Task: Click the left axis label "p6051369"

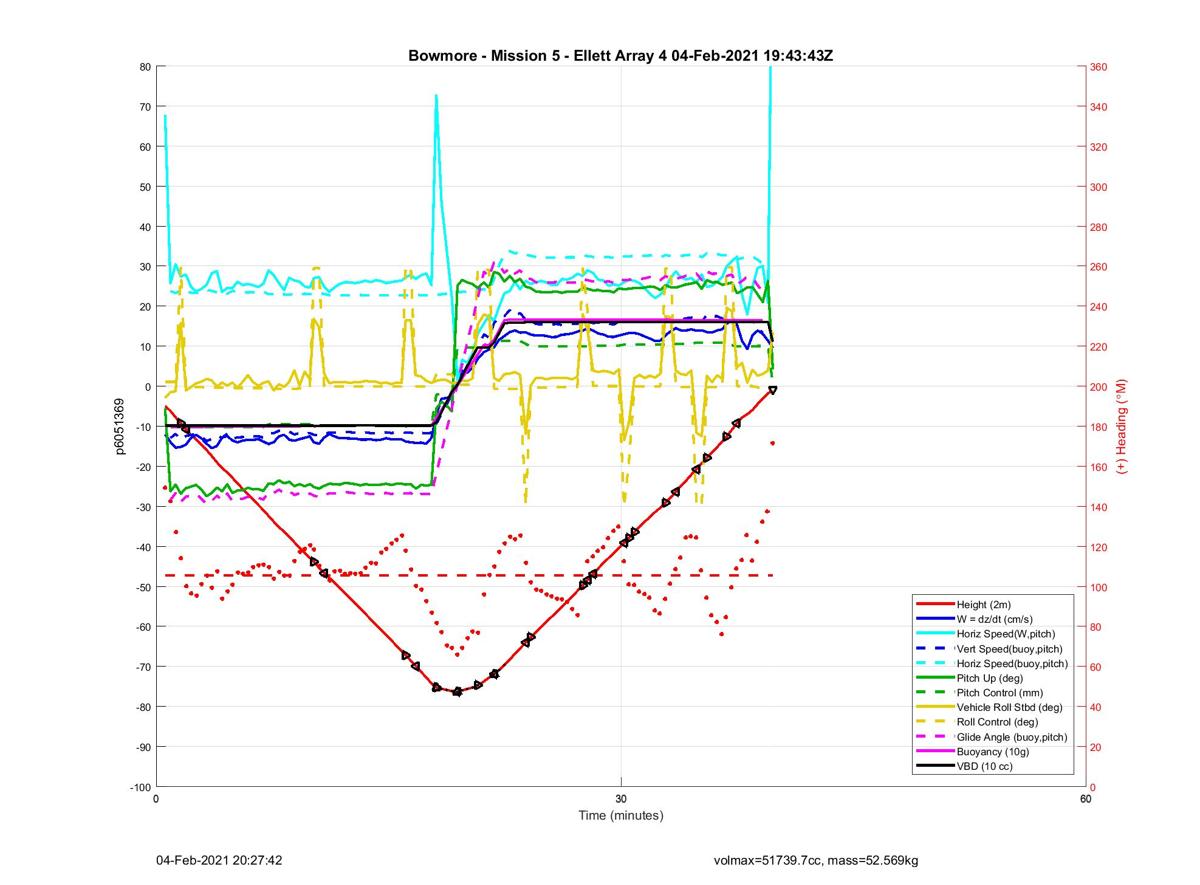Action: [x=121, y=426]
